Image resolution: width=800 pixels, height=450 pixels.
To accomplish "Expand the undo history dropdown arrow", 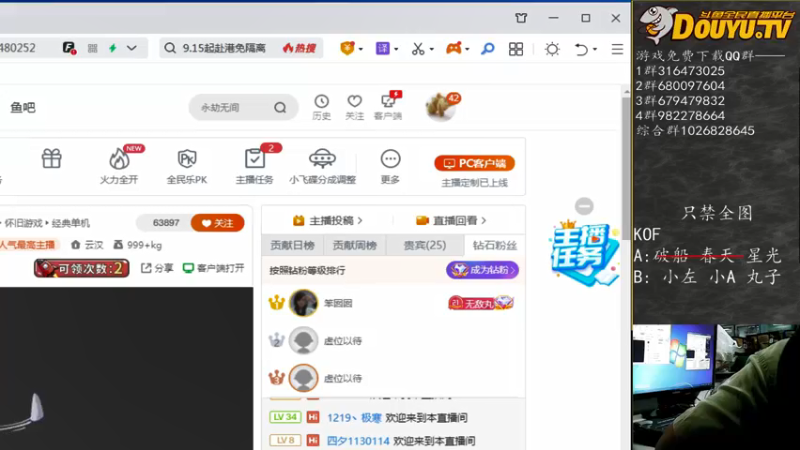I will pos(594,49).
